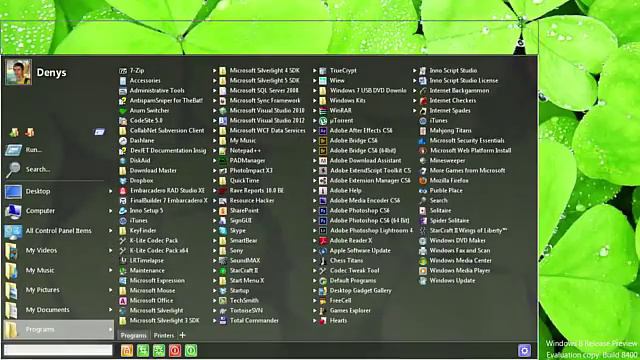The height and width of the screenshot is (360, 640).
Task: Open Windows Update icon
Action: (423, 280)
